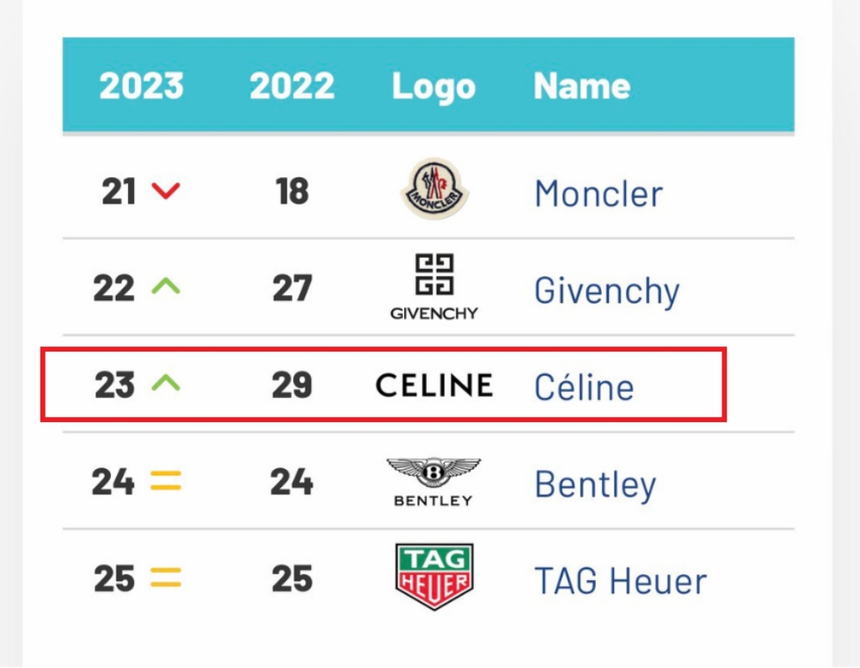Click the yellow equals sign beside 24

click(166, 482)
